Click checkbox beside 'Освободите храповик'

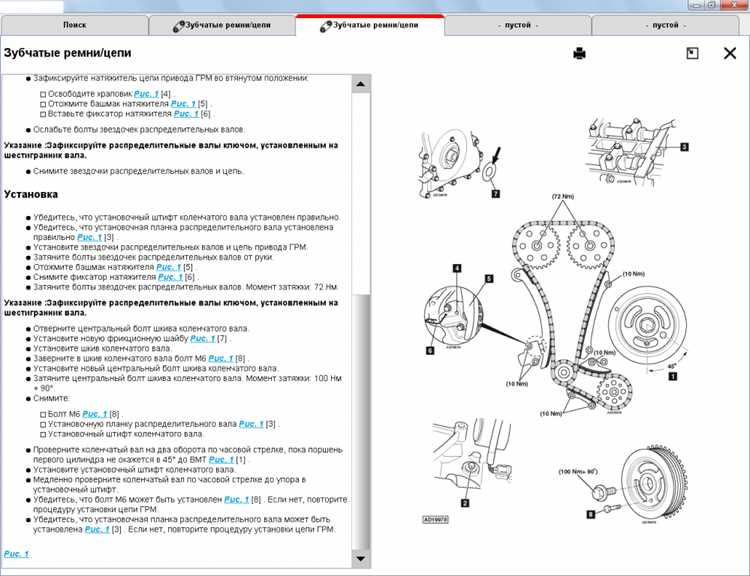tap(43, 94)
